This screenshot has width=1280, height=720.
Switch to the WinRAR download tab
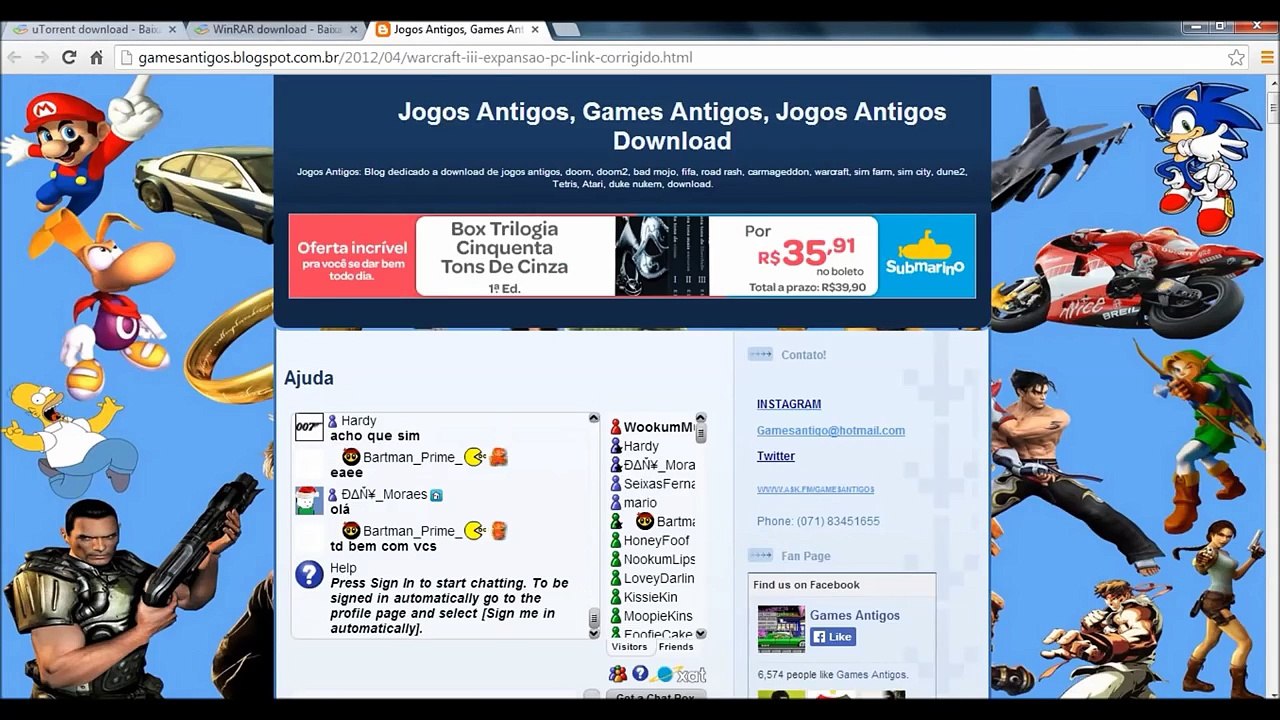[272, 30]
